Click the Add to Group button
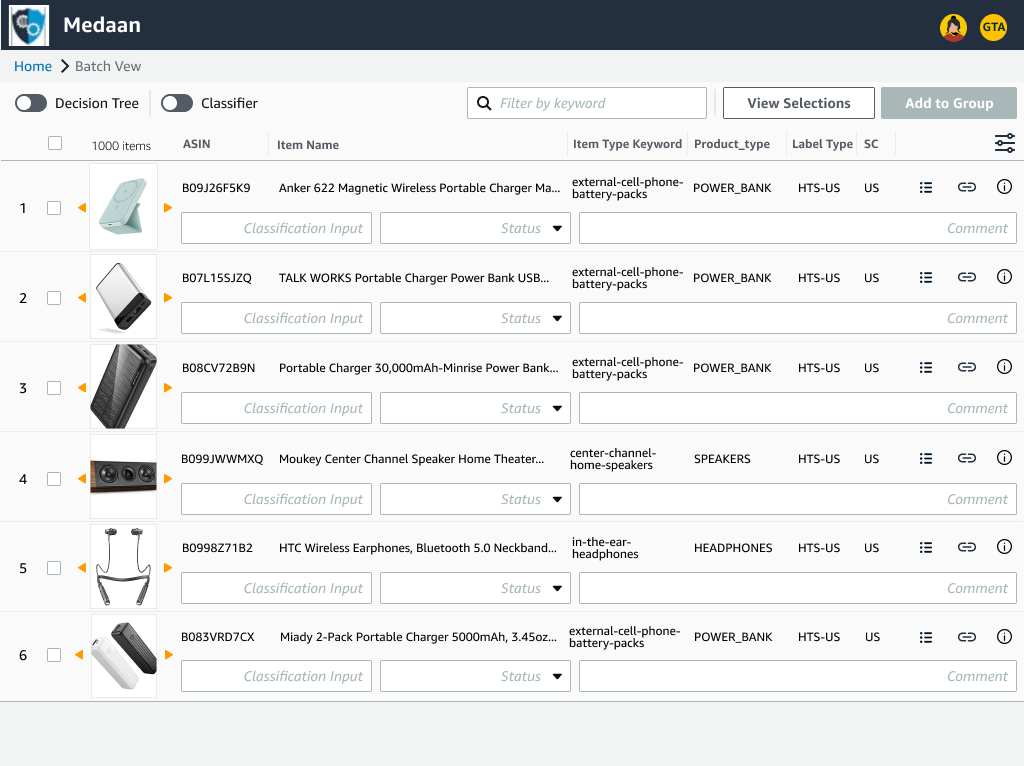Image resolution: width=1024 pixels, height=766 pixels. pos(948,103)
